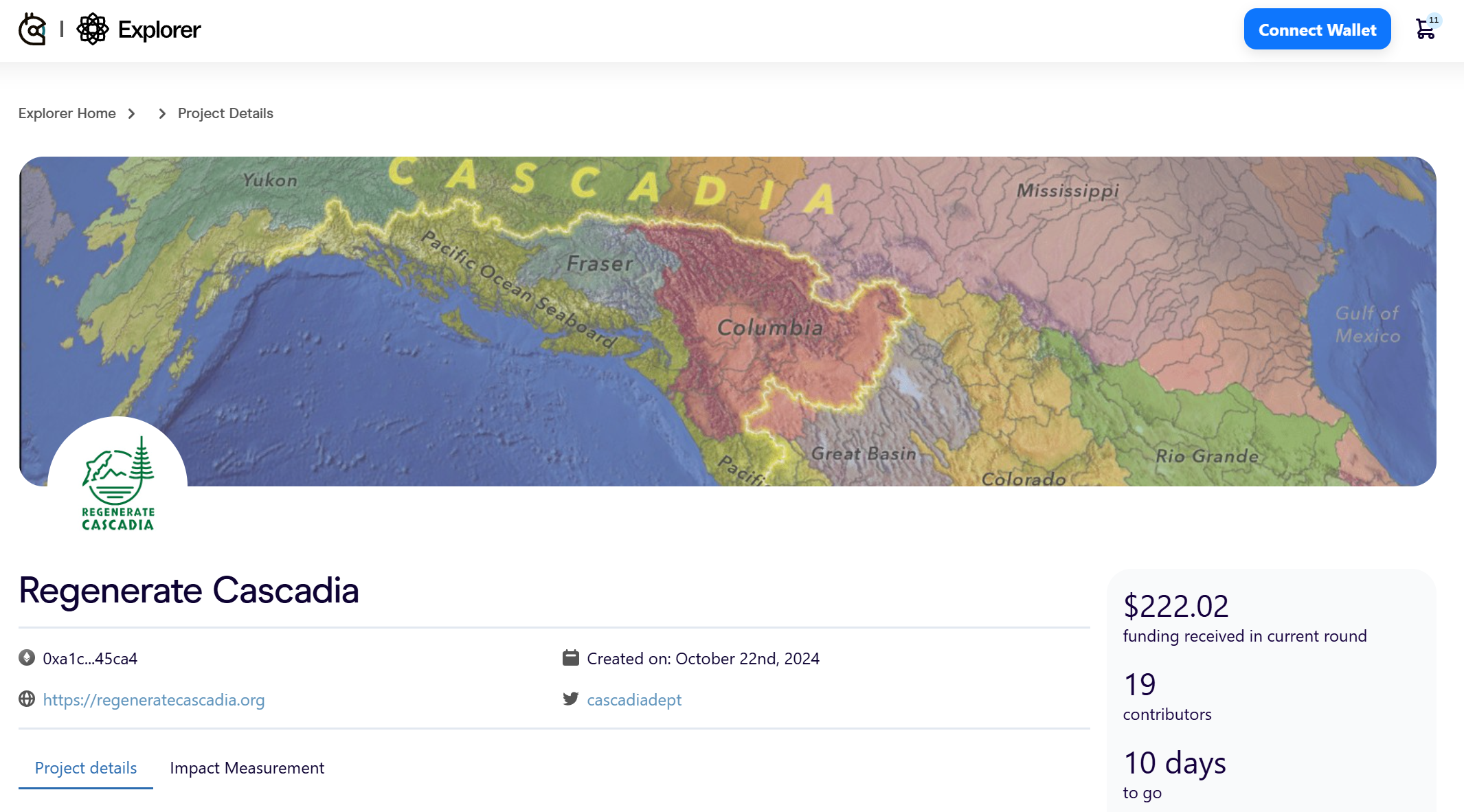This screenshot has height=812, width=1464.
Task: Click the Twitter bird icon near cascadiadept
Action: pos(570,699)
